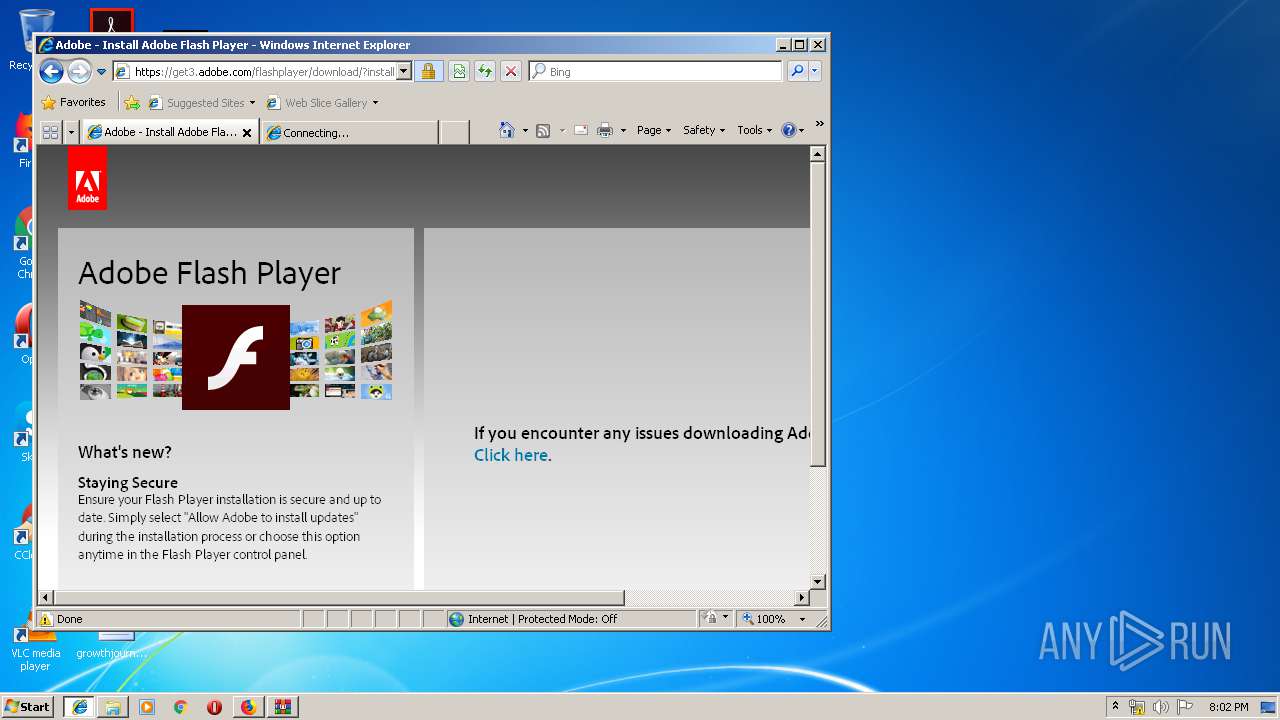
Task: Click the vertical scrollbar up arrow
Action: click(818, 154)
